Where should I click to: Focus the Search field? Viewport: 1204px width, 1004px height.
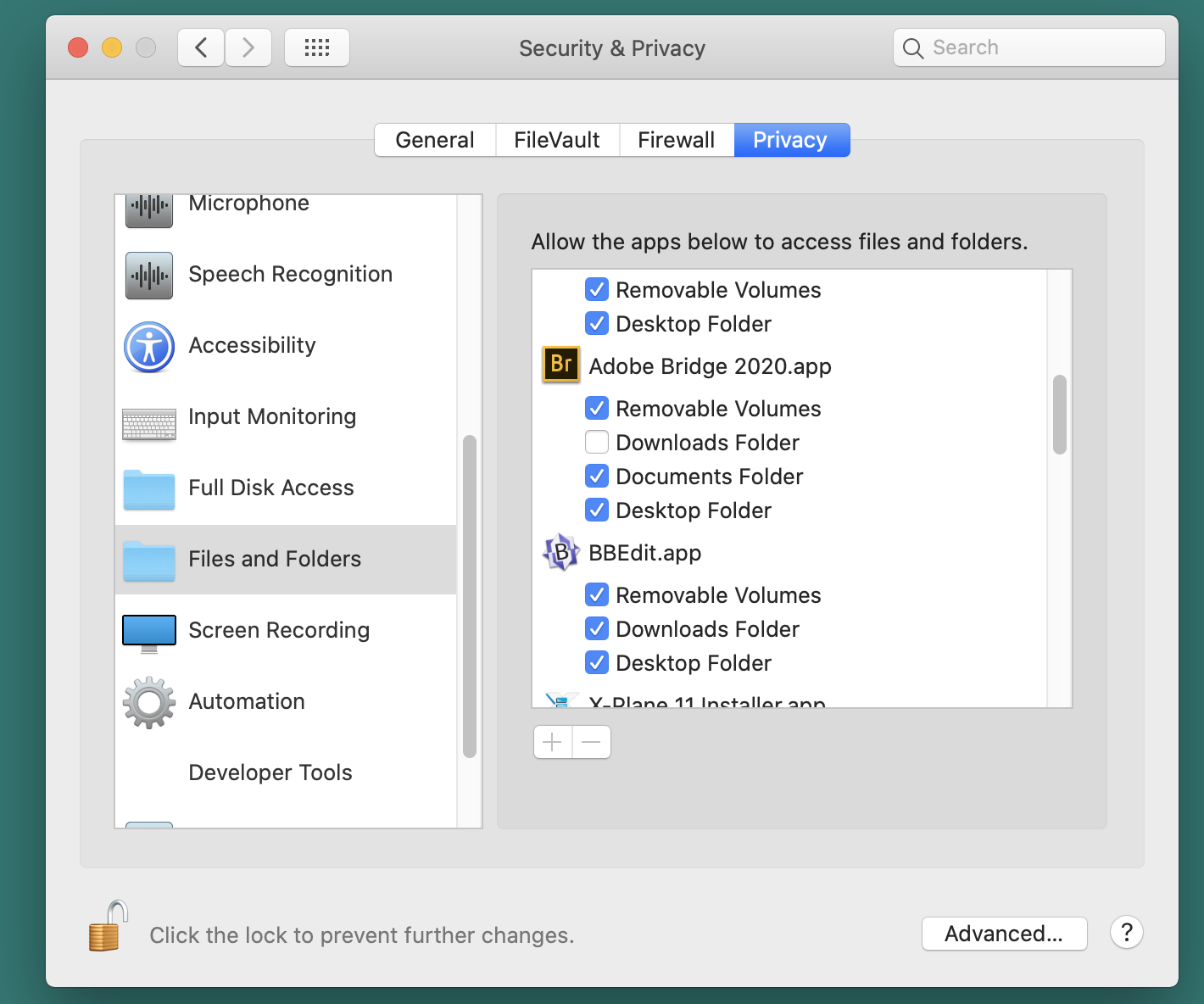click(1029, 47)
